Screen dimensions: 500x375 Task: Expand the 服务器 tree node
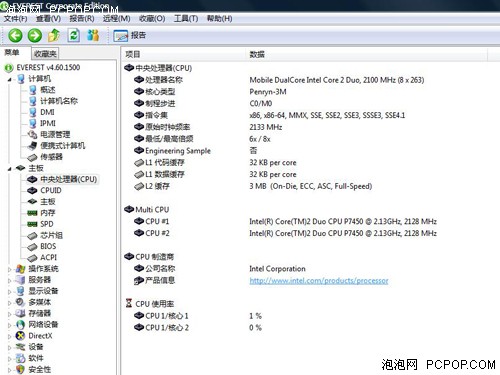[x=10, y=280]
